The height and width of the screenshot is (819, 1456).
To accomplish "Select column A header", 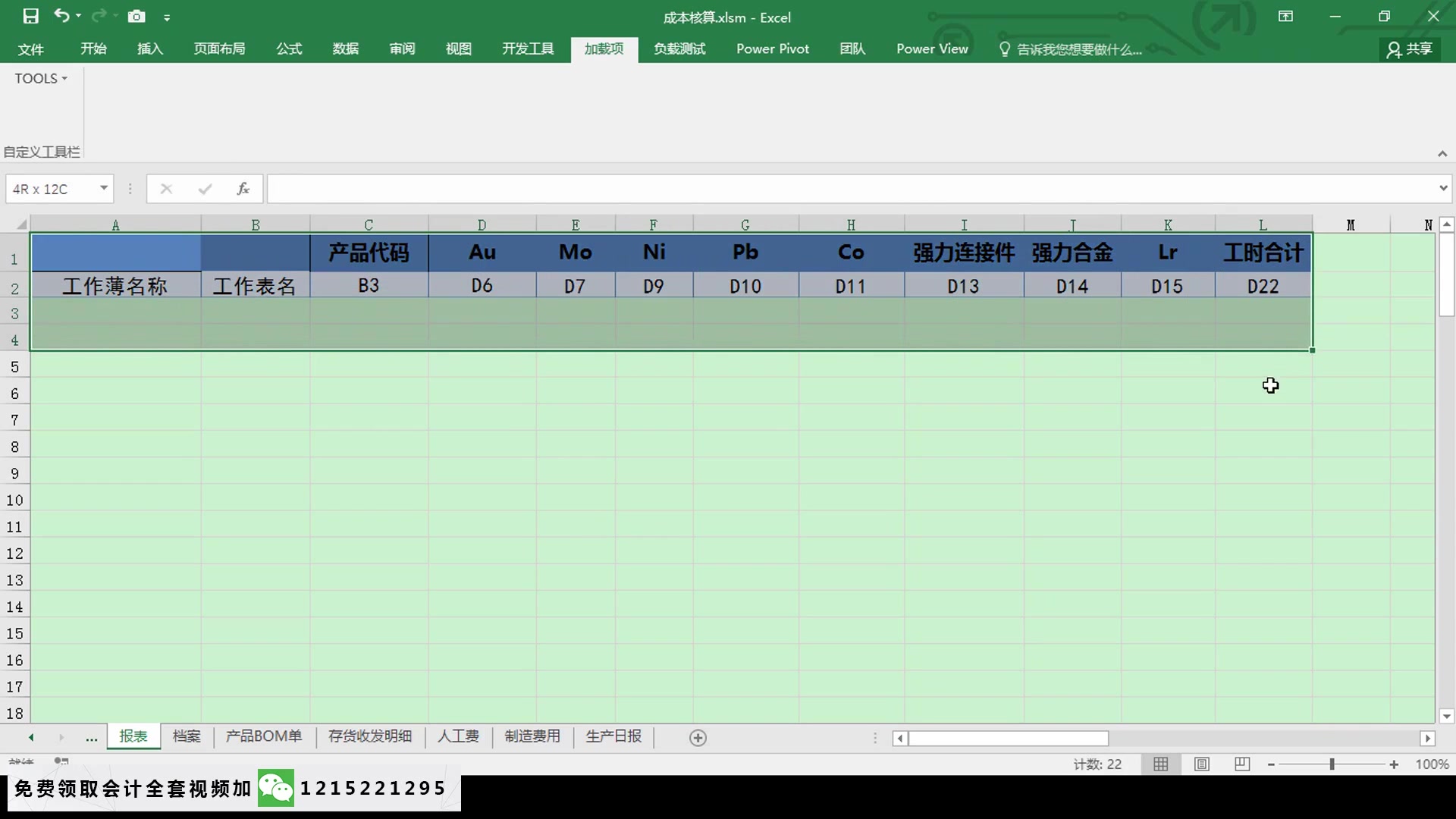I will 115,224.
